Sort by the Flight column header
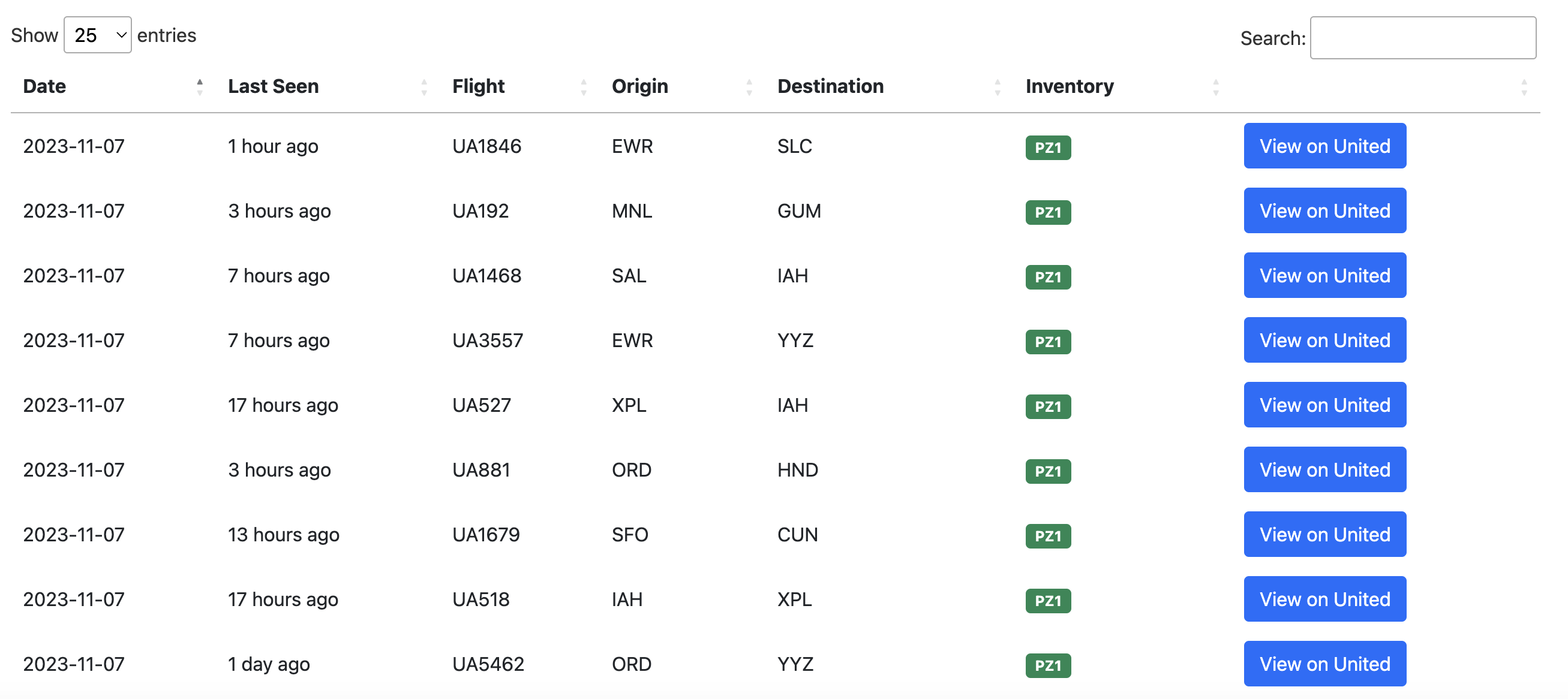The width and height of the screenshot is (1568, 699). click(479, 86)
